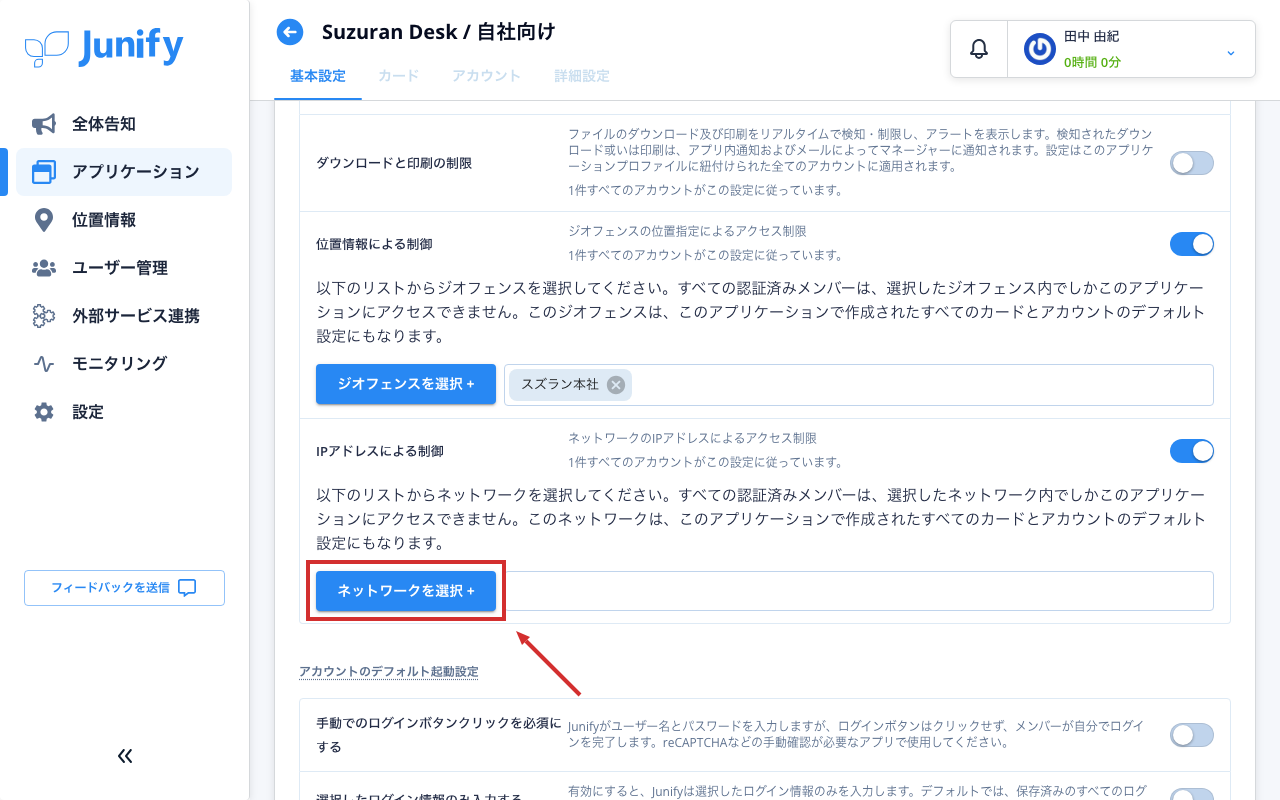1280x800 pixels.
Task: Open 設定 gear icon
Action: click(x=44, y=412)
